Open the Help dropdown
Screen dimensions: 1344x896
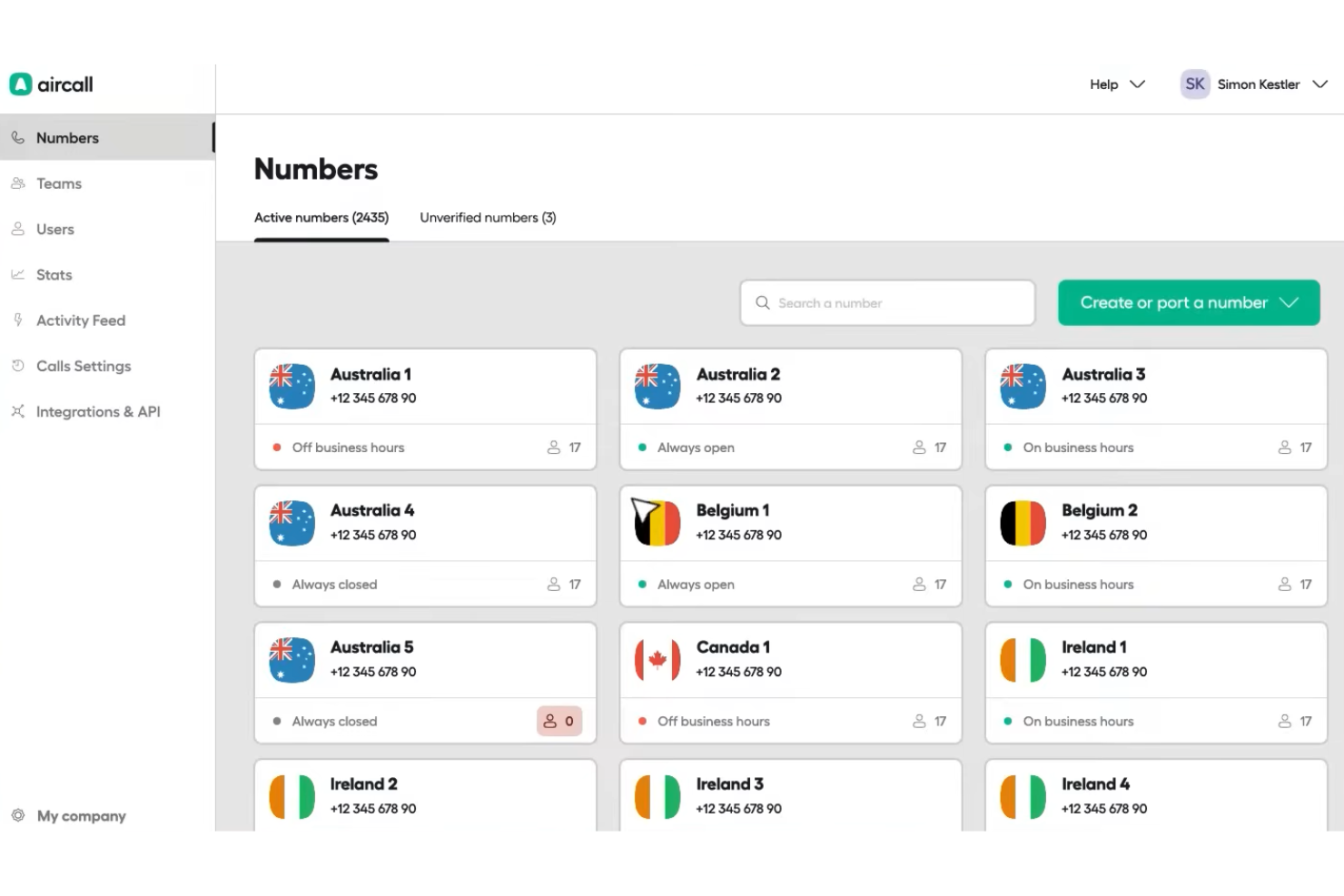click(x=1117, y=84)
